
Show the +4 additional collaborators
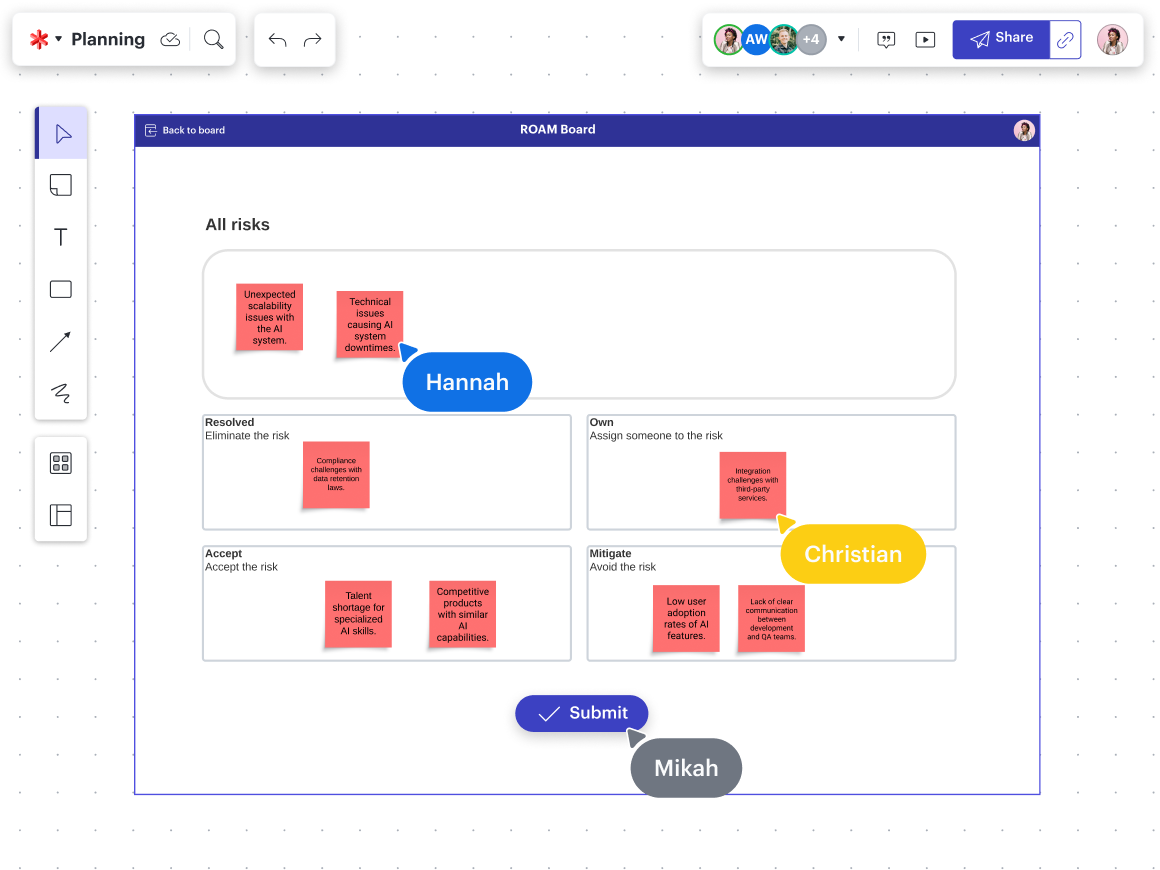point(811,40)
